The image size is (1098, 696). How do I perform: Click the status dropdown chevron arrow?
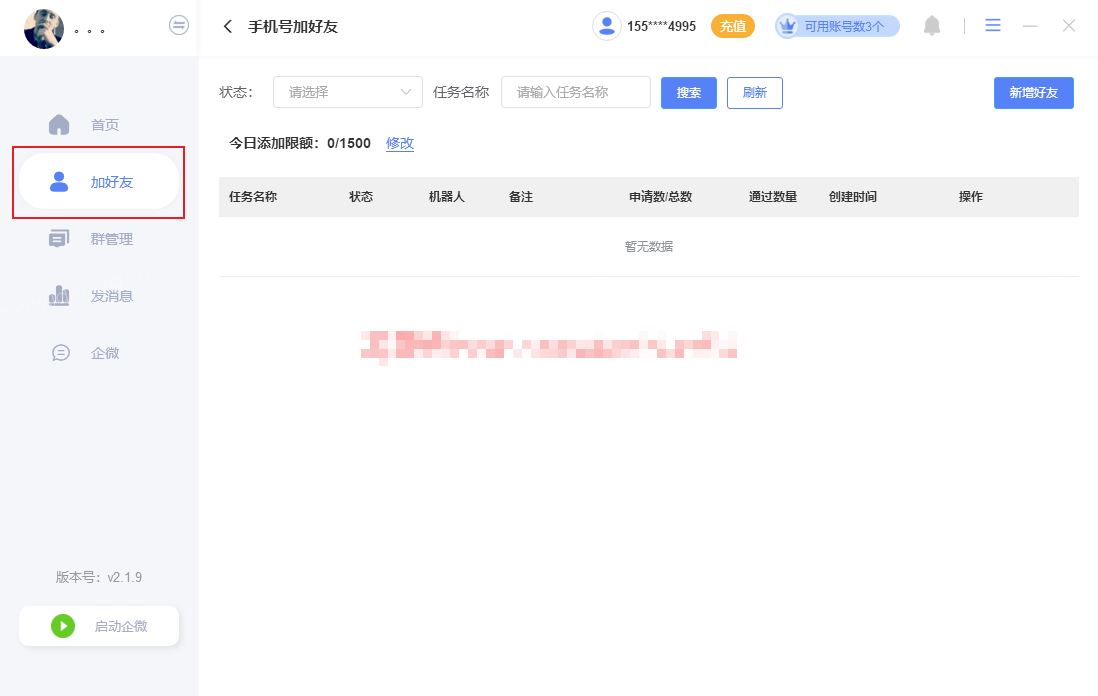[x=405, y=92]
